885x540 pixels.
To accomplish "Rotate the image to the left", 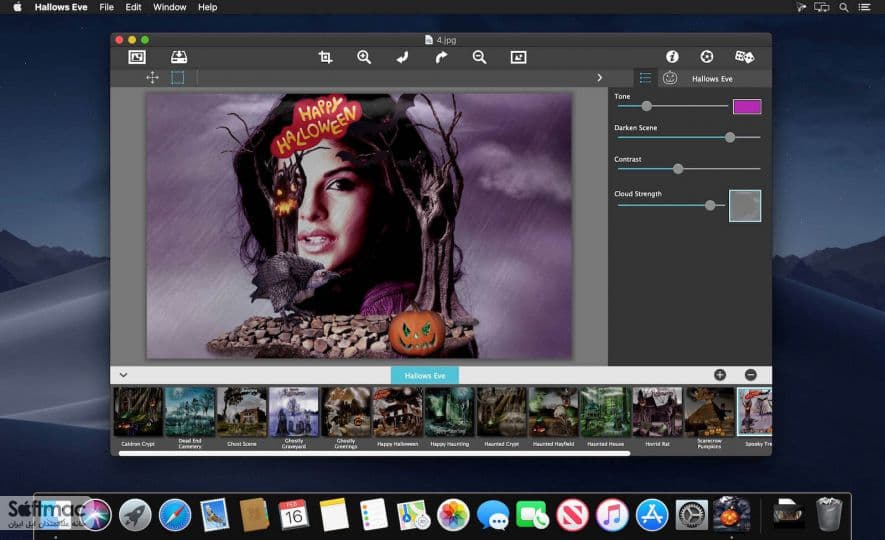I will pyautogui.click(x=402, y=57).
